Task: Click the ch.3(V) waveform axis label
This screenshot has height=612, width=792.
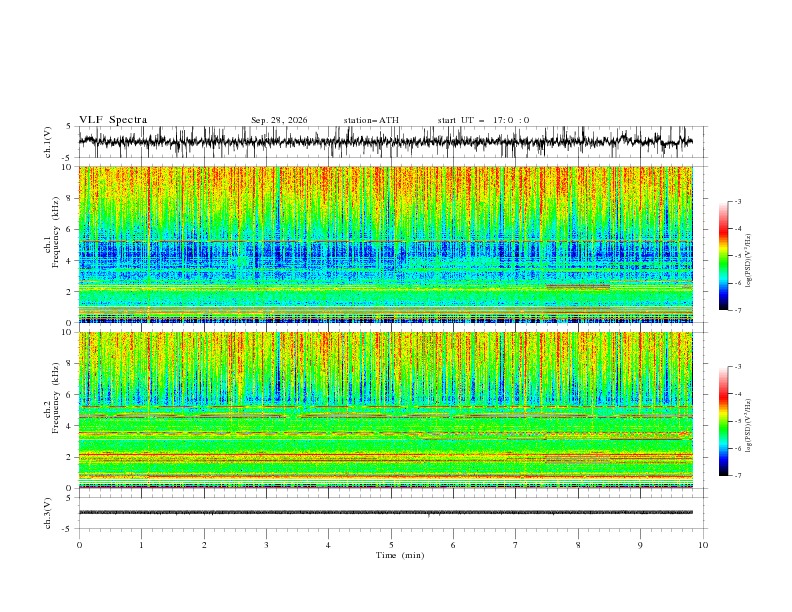Action: 48,513
